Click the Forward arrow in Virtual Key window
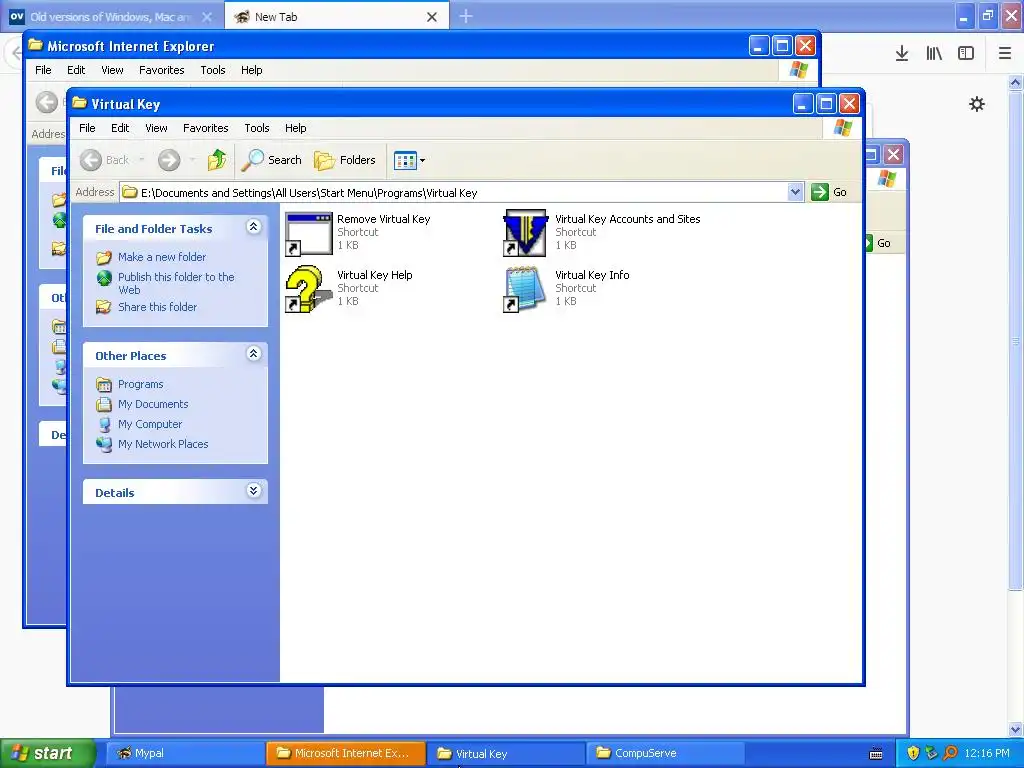Image resolution: width=1024 pixels, height=768 pixels. 169,160
